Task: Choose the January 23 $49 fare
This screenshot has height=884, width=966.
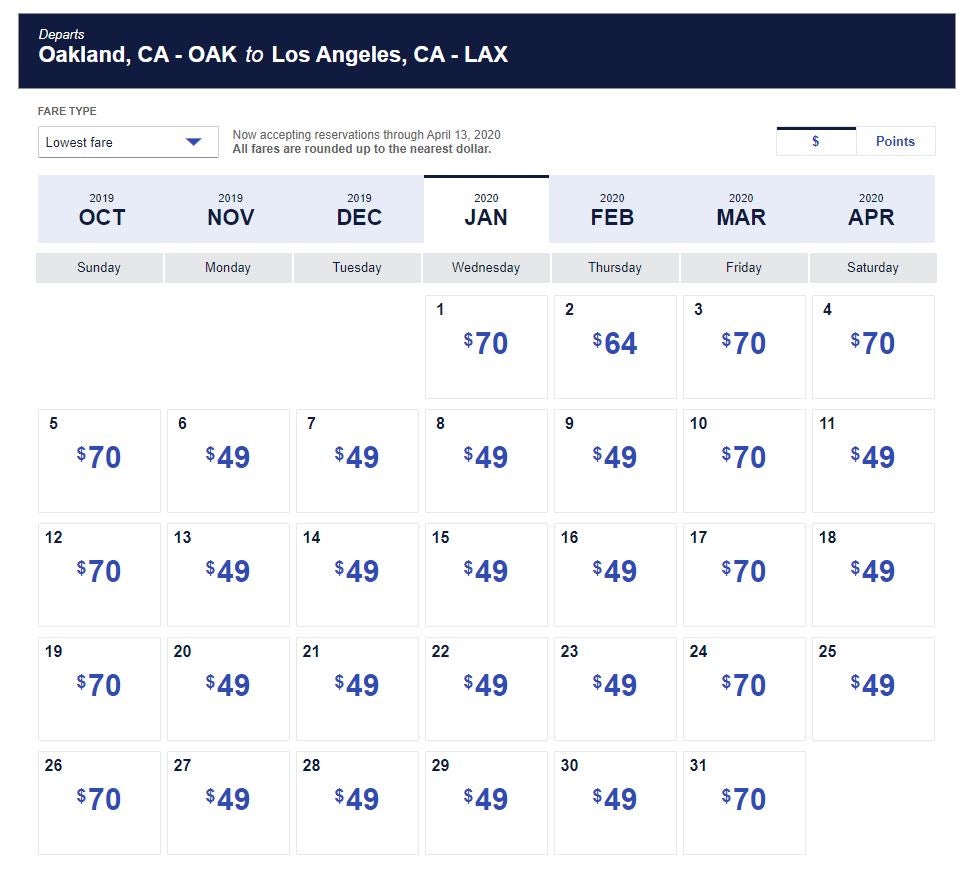Action: (615, 689)
